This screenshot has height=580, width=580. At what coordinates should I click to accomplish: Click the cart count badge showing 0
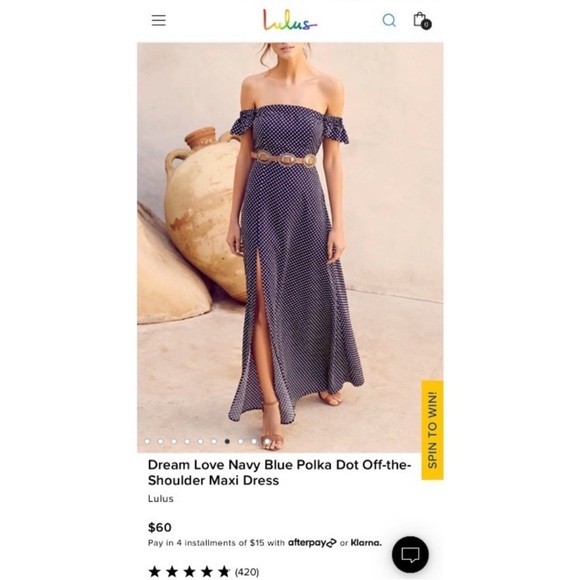coord(426,24)
